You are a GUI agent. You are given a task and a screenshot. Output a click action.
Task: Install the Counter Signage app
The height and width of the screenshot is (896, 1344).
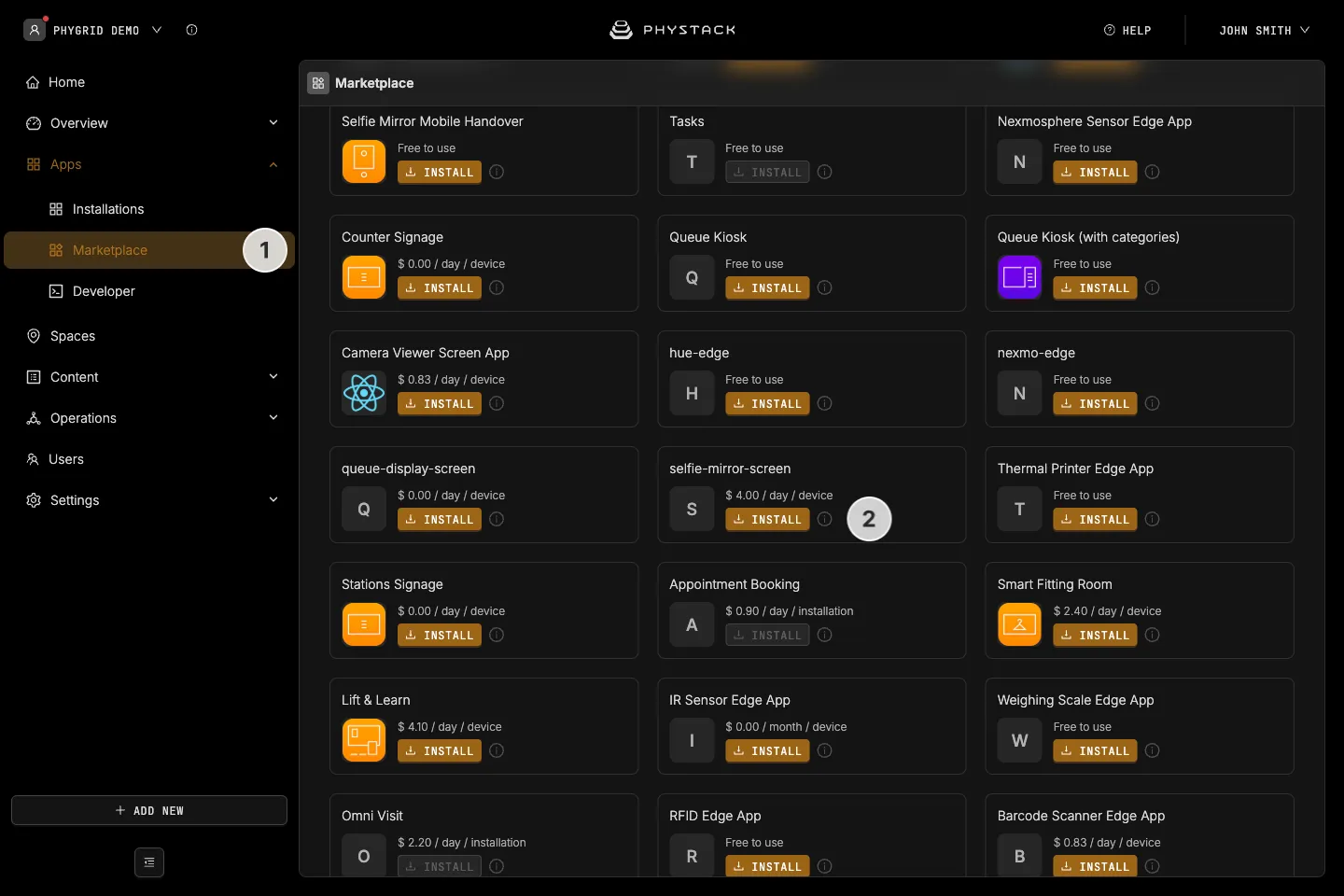pyautogui.click(x=440, y=288)
